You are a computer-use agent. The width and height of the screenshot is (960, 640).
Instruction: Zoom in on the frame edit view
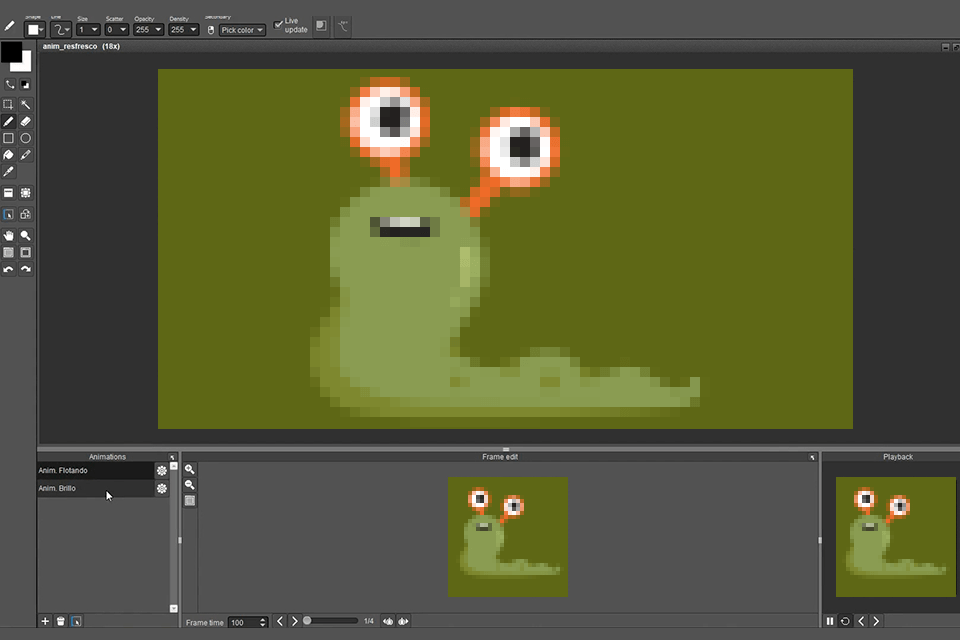point(189,469)
